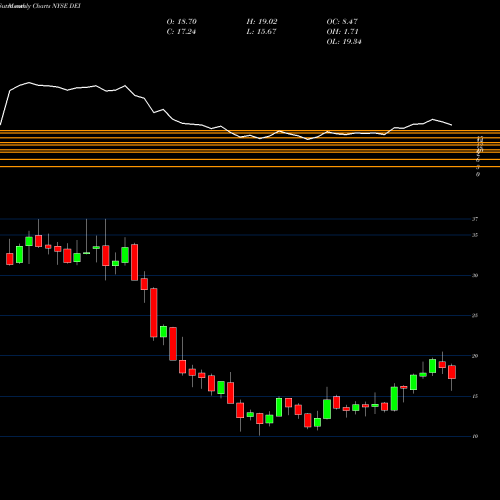The width and height of the screenshot is (500, 500).
Task: Click the 'OC: 8.47' reading
Action: click(342, 22)
